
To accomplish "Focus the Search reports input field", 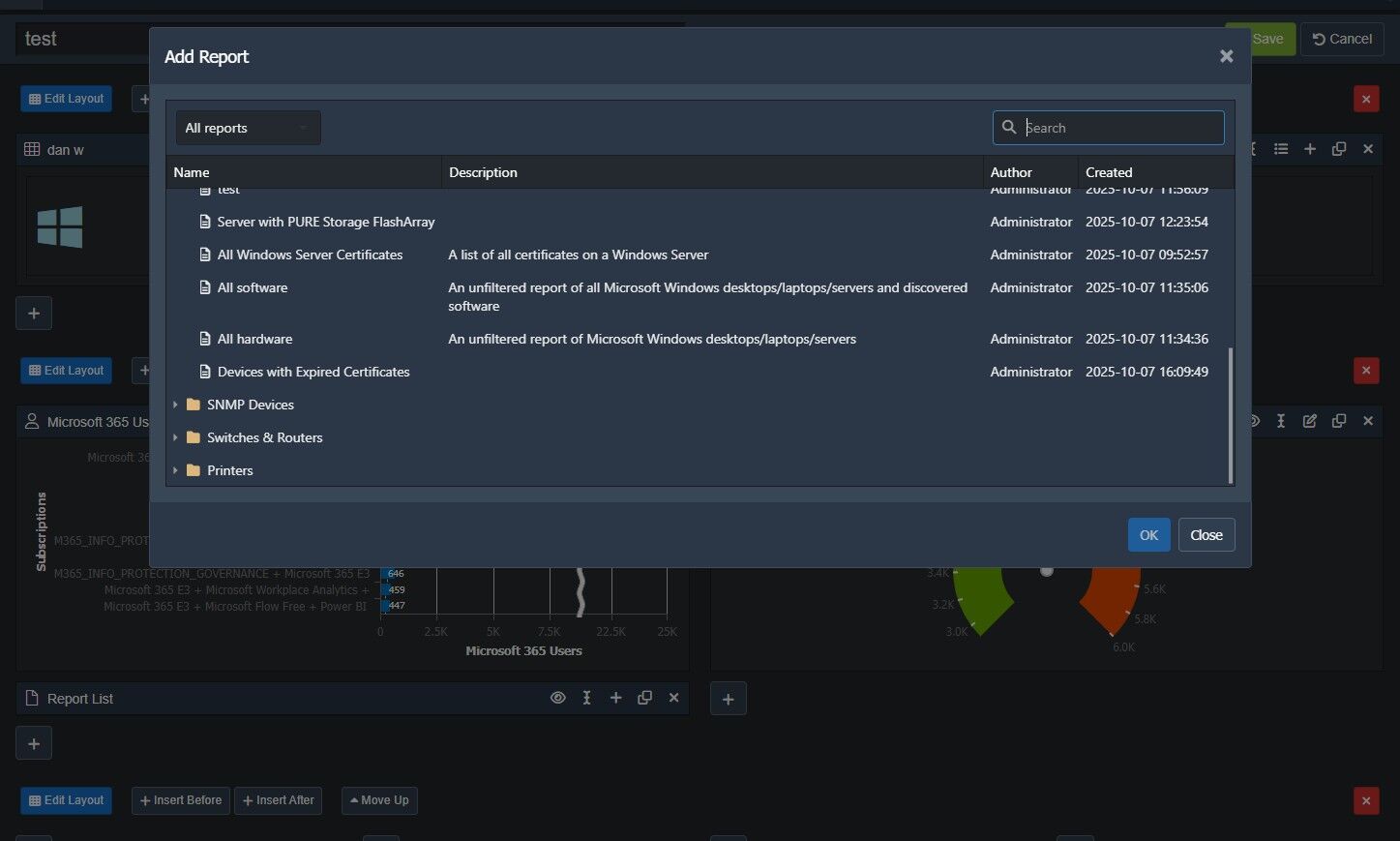I will (1109, 128).
